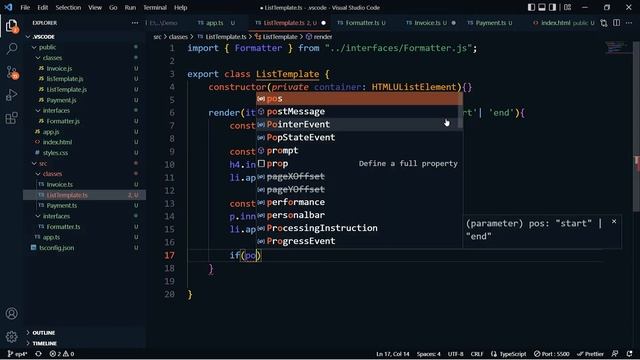Open Explorer more actions ellipsis

click(135, 23)
